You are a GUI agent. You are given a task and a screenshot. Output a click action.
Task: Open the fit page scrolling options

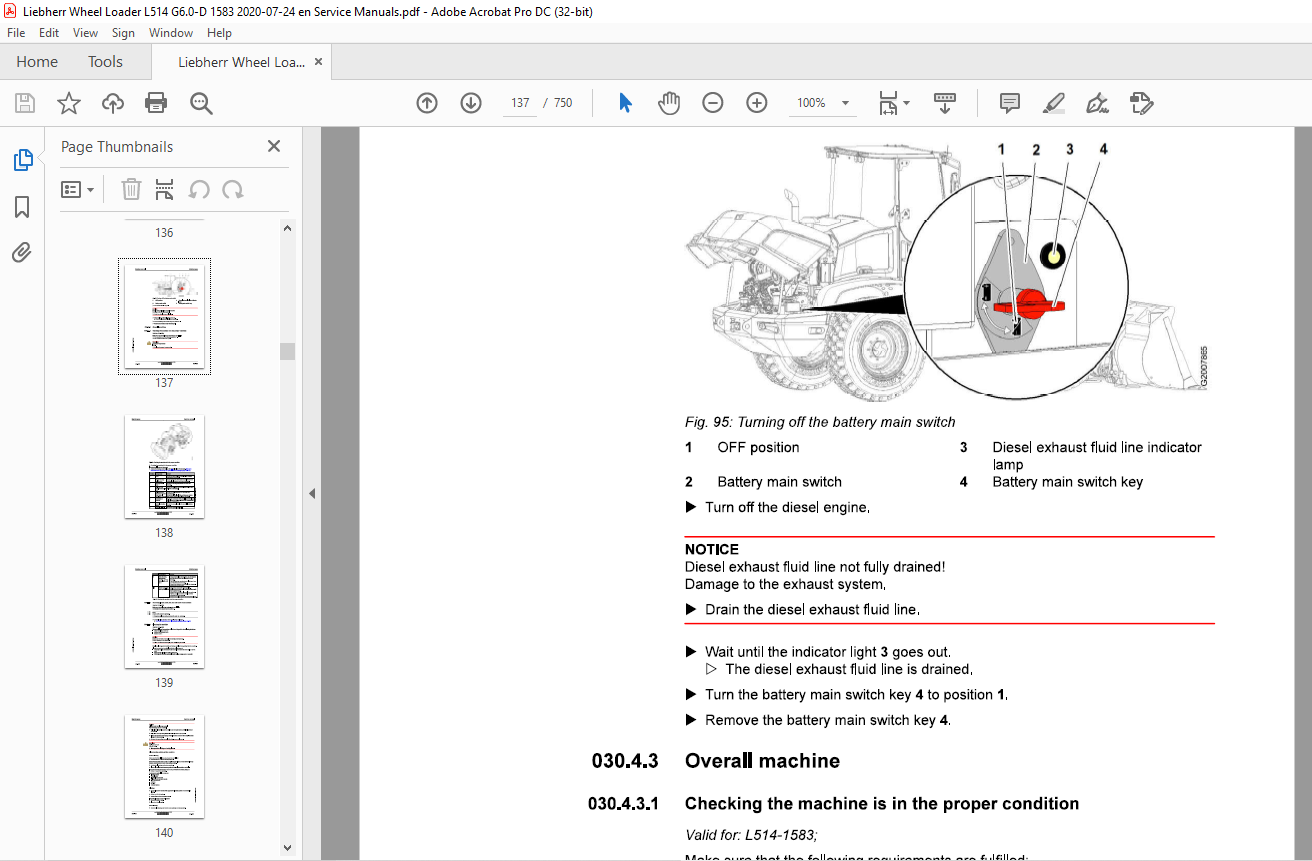click(x=893, y=103)
